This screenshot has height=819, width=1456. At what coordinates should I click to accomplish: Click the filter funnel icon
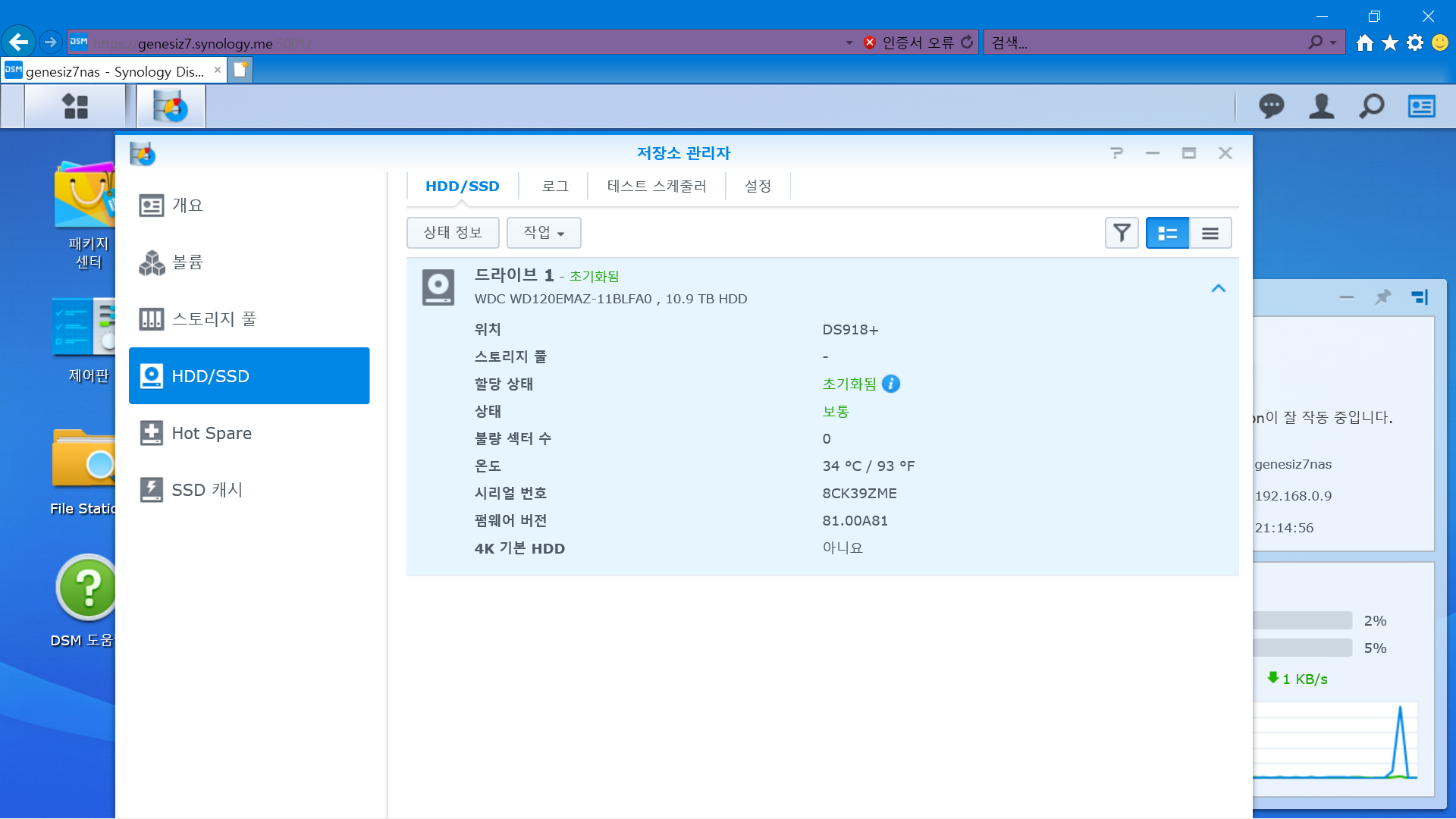pyautogui.click(x=1122, y=233)
